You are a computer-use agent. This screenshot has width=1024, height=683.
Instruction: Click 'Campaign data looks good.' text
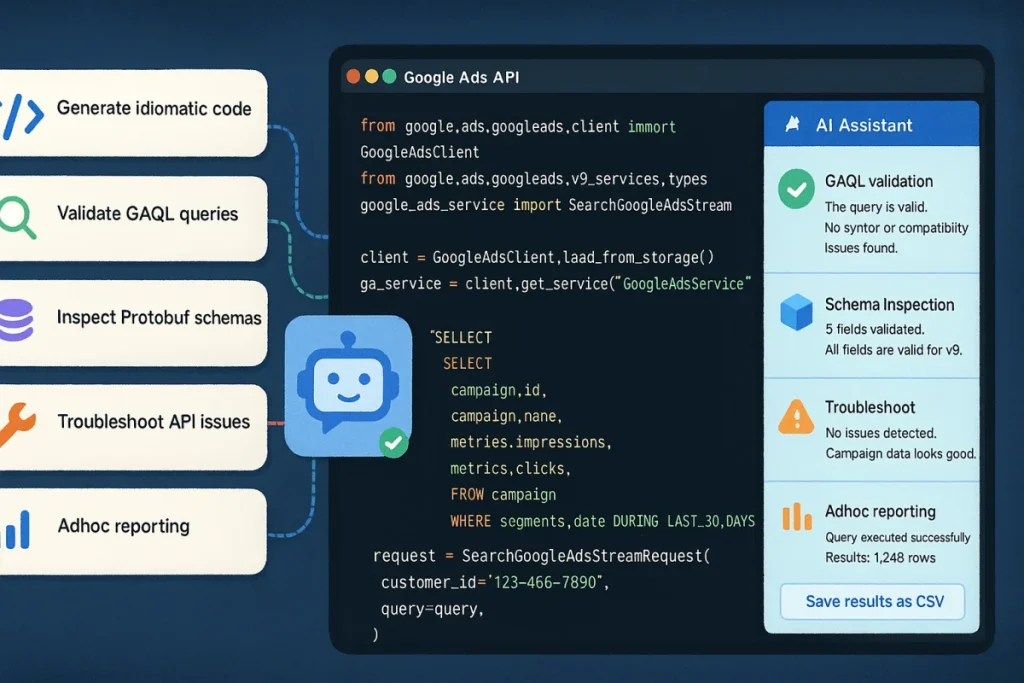tap(901, 453)
